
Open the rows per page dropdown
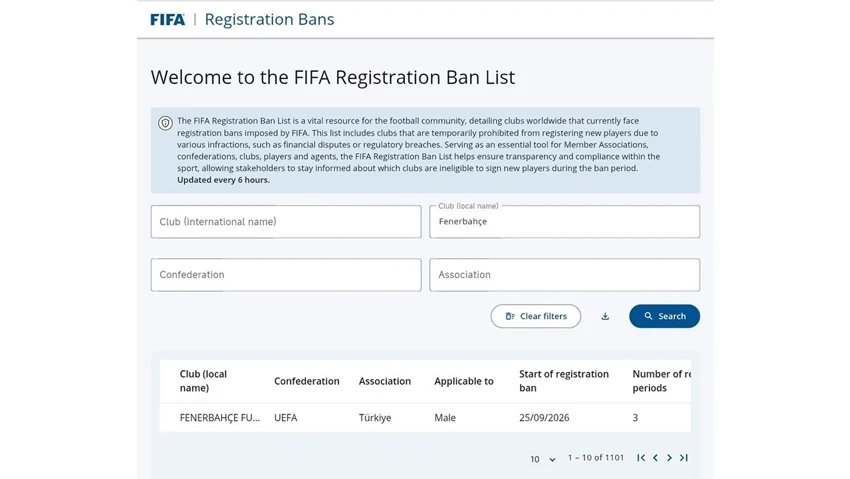tap(543, 459)
